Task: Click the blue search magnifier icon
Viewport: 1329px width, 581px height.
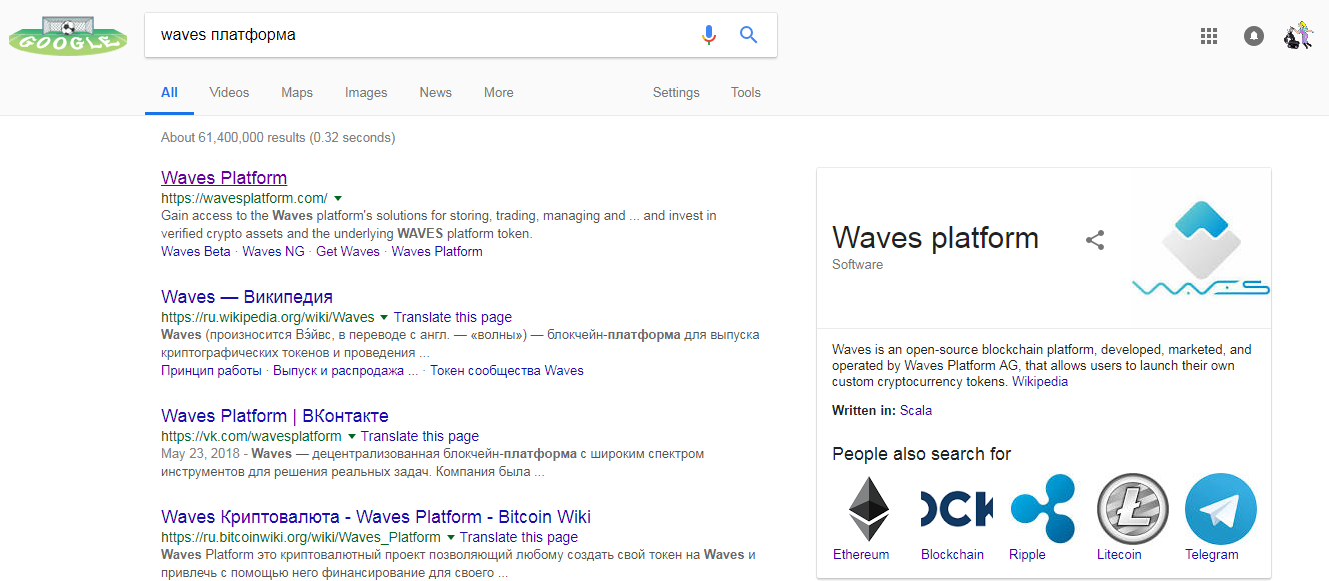Action: [x=748, y=35]
